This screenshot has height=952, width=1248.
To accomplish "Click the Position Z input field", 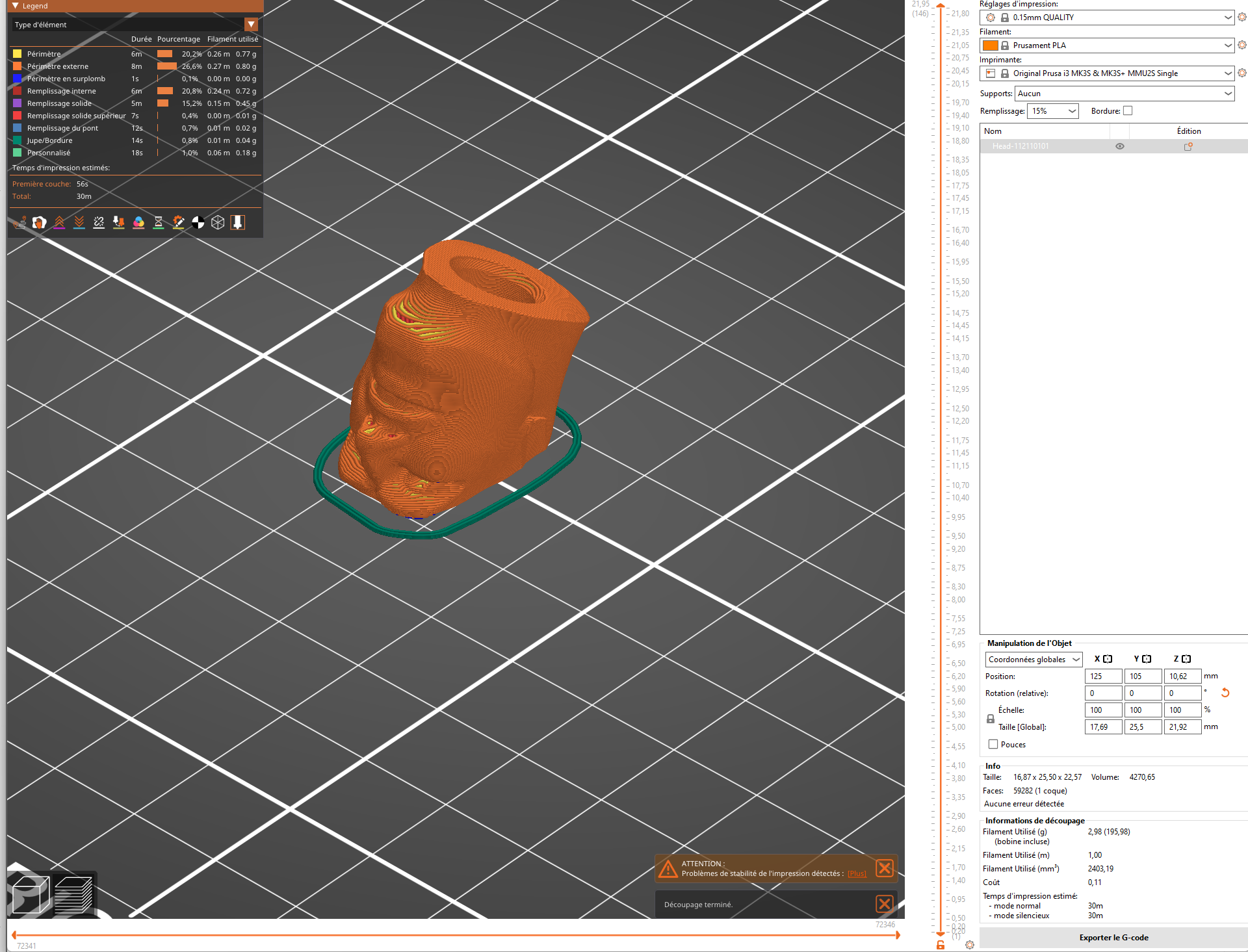I will pos(1182,676).
